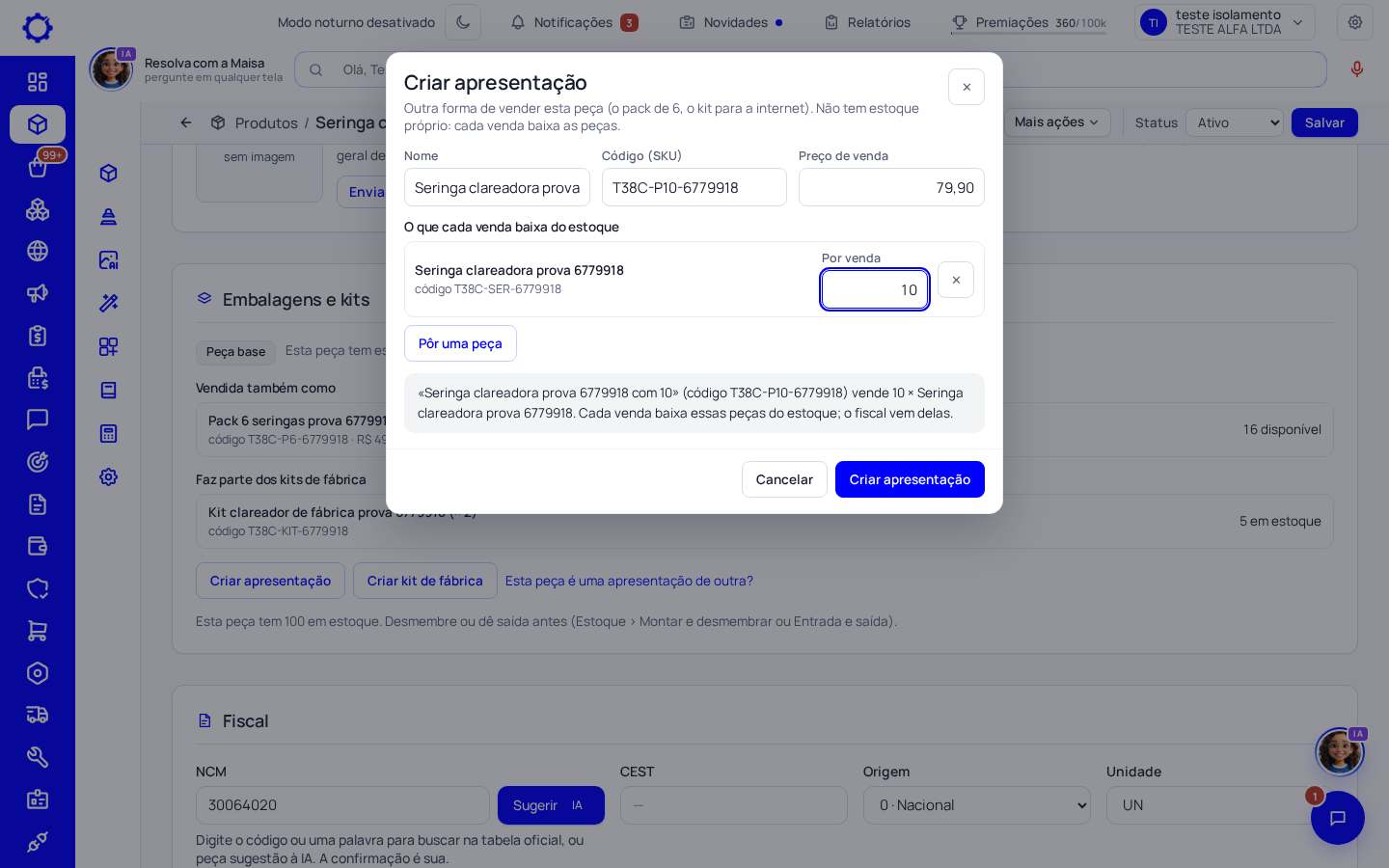Expand the teste isolamento account dropdown
The width and height of the screenshot is (1389, 868).
[1225, 22]
